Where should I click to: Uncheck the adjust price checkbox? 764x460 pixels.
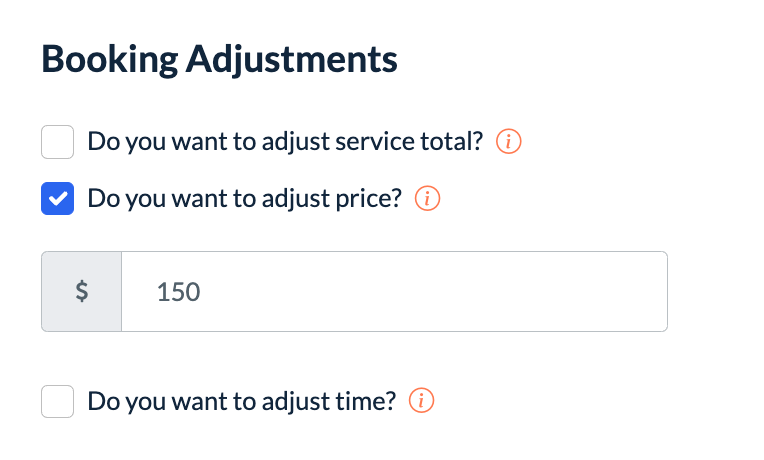58,199
